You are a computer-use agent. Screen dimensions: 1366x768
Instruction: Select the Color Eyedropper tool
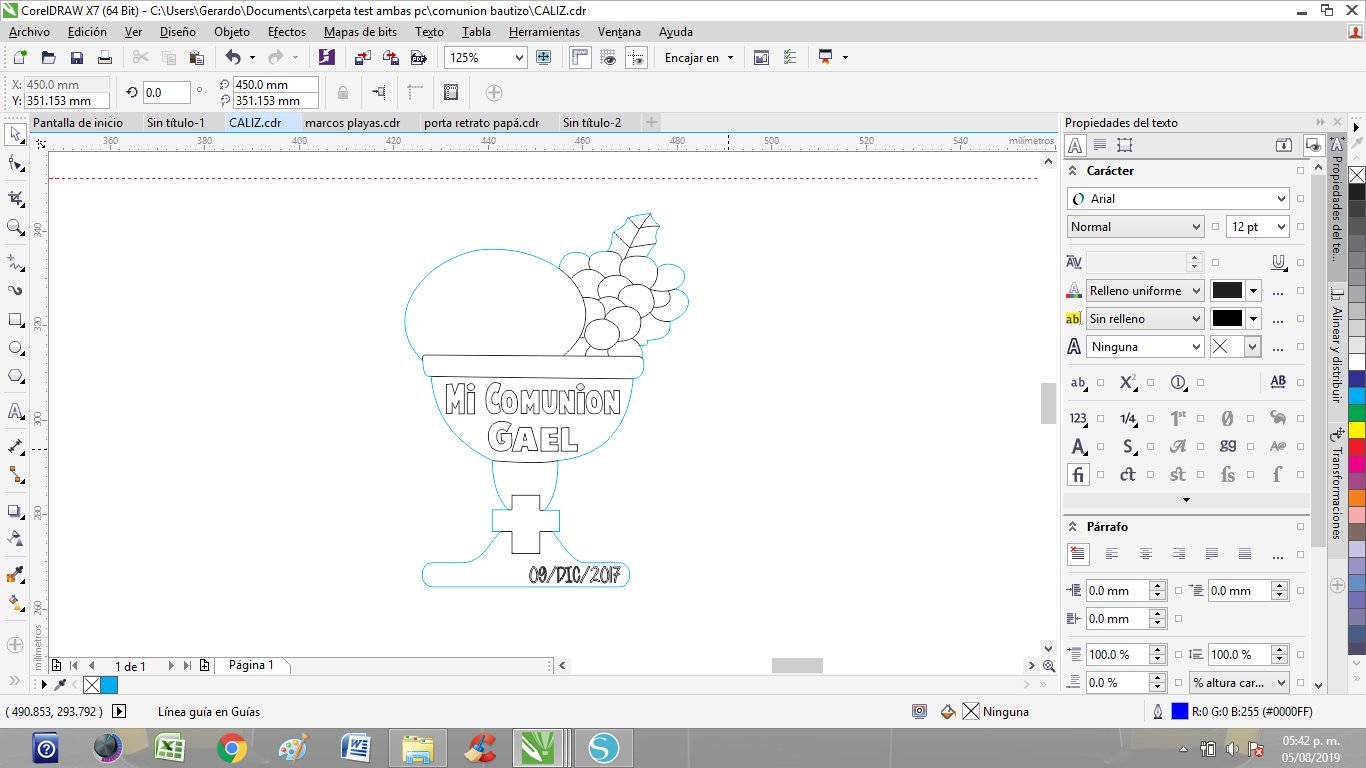coord(15,575)
